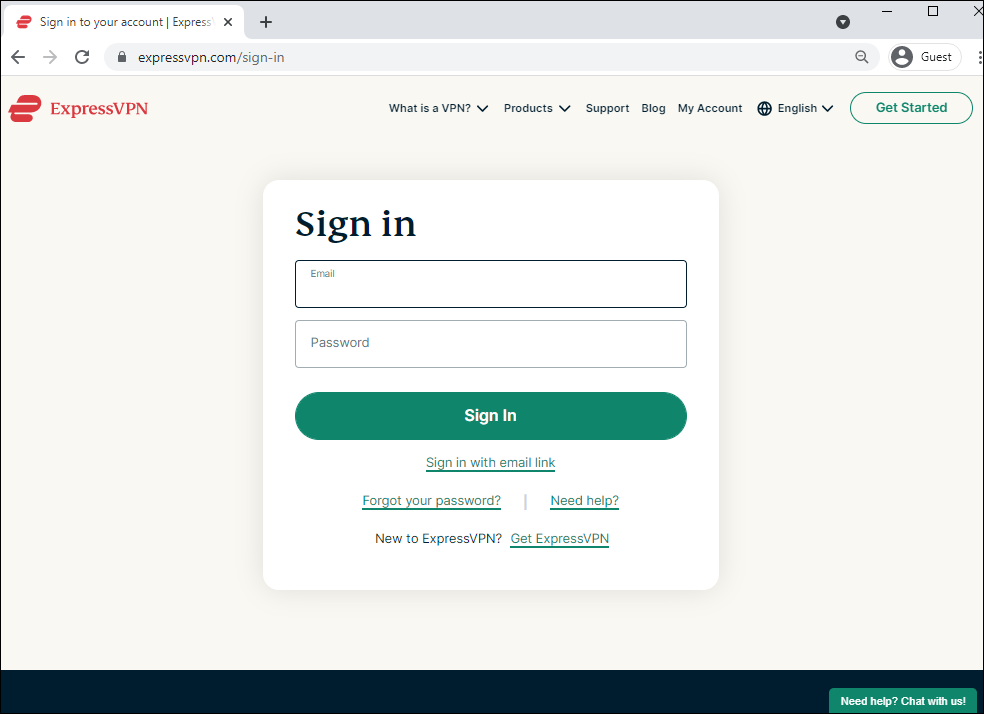
Task: Open the Guest profile avatar
Action: [x=901, y=57]
